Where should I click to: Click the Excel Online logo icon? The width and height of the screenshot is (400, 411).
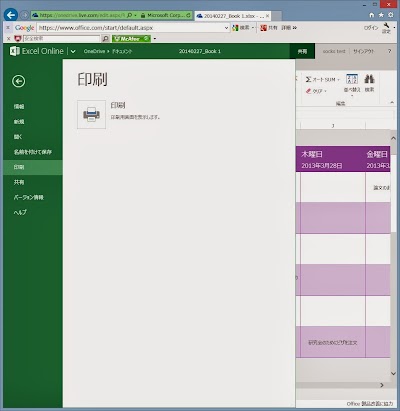[15, 51]
